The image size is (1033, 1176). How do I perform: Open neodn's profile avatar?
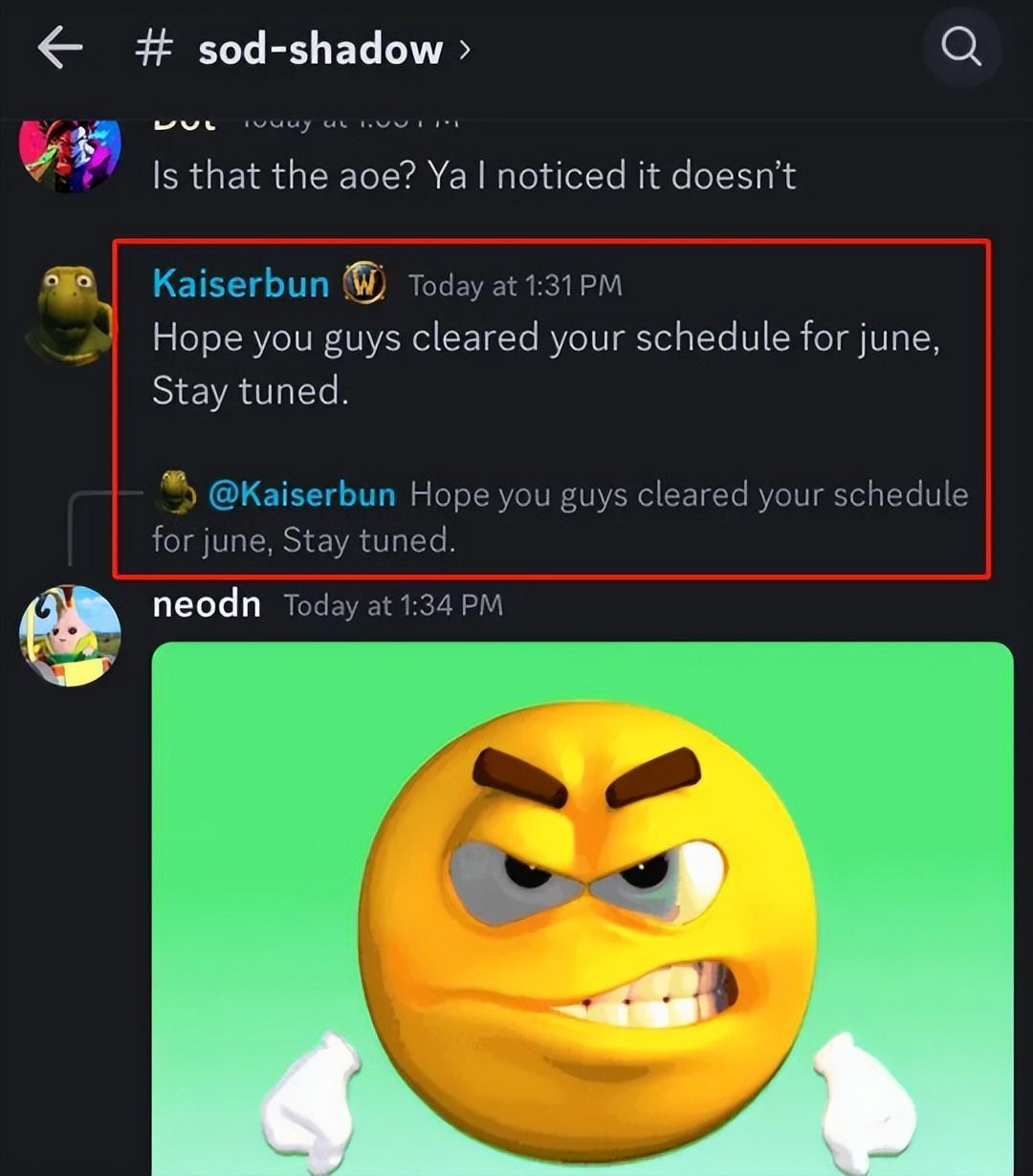pos(70,636)
